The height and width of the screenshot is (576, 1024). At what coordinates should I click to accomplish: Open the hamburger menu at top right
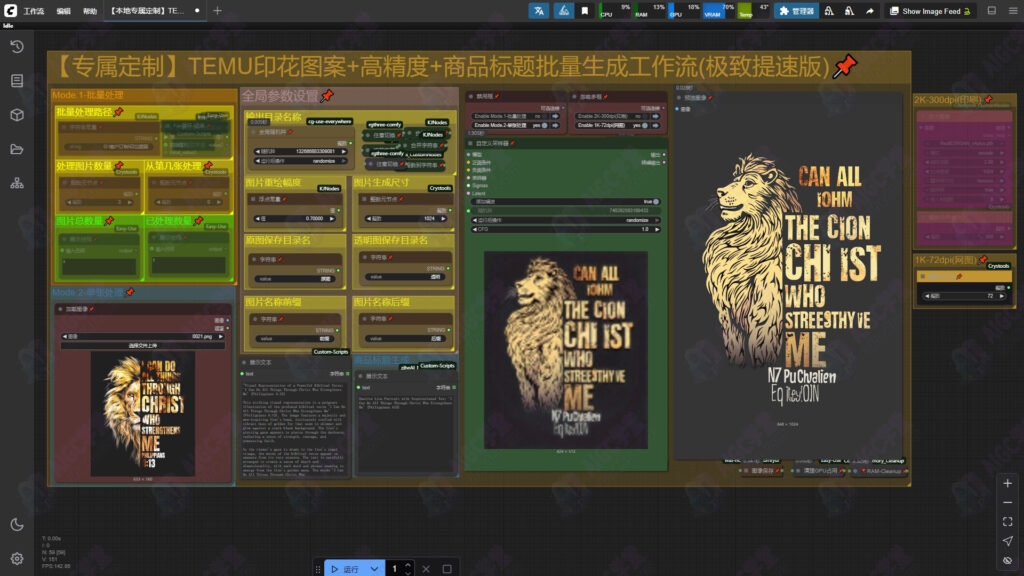click(1013, 10)
